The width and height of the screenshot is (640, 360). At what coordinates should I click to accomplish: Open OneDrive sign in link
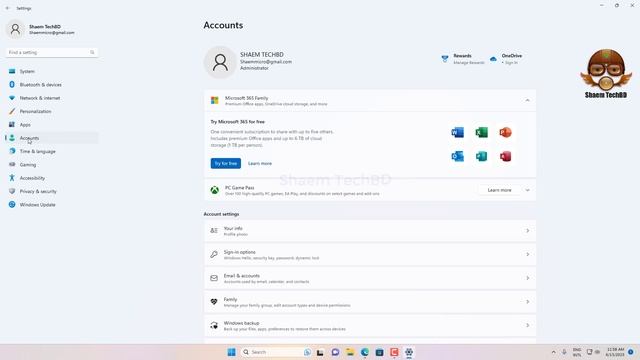[x=511, y=63]
